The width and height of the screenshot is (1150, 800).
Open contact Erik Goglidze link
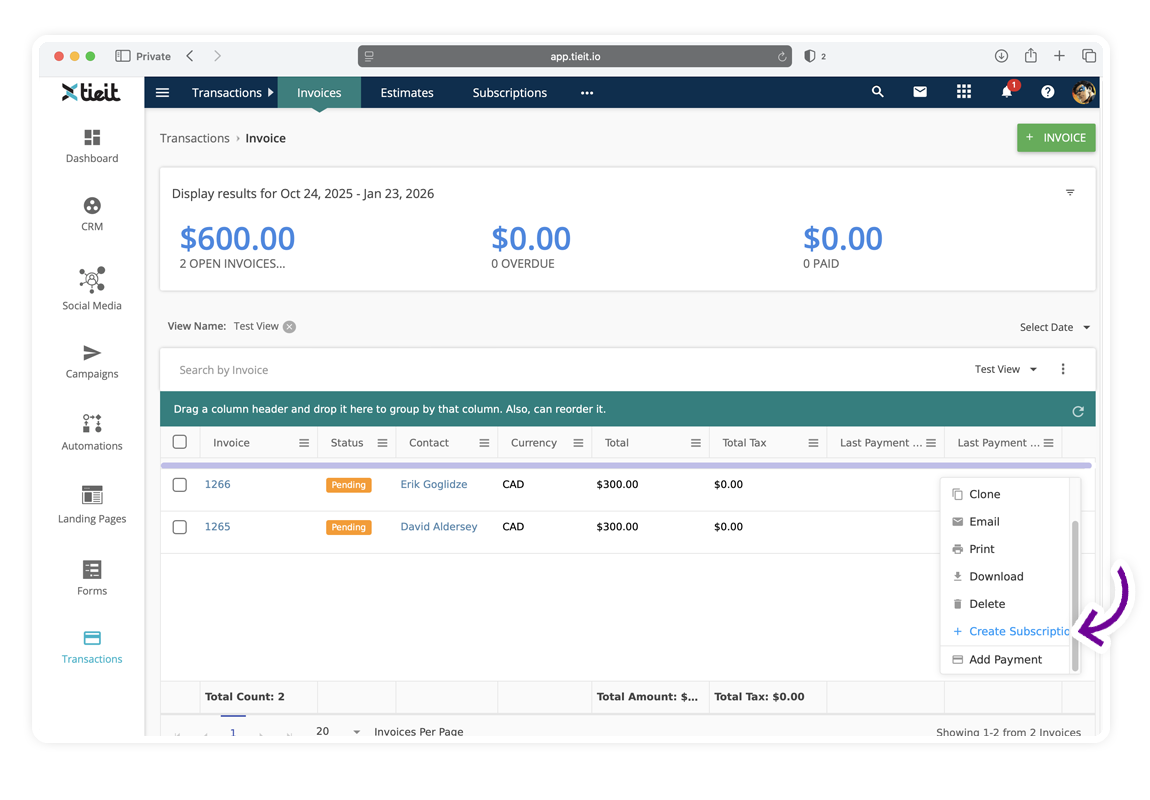(x=433, y=485)
